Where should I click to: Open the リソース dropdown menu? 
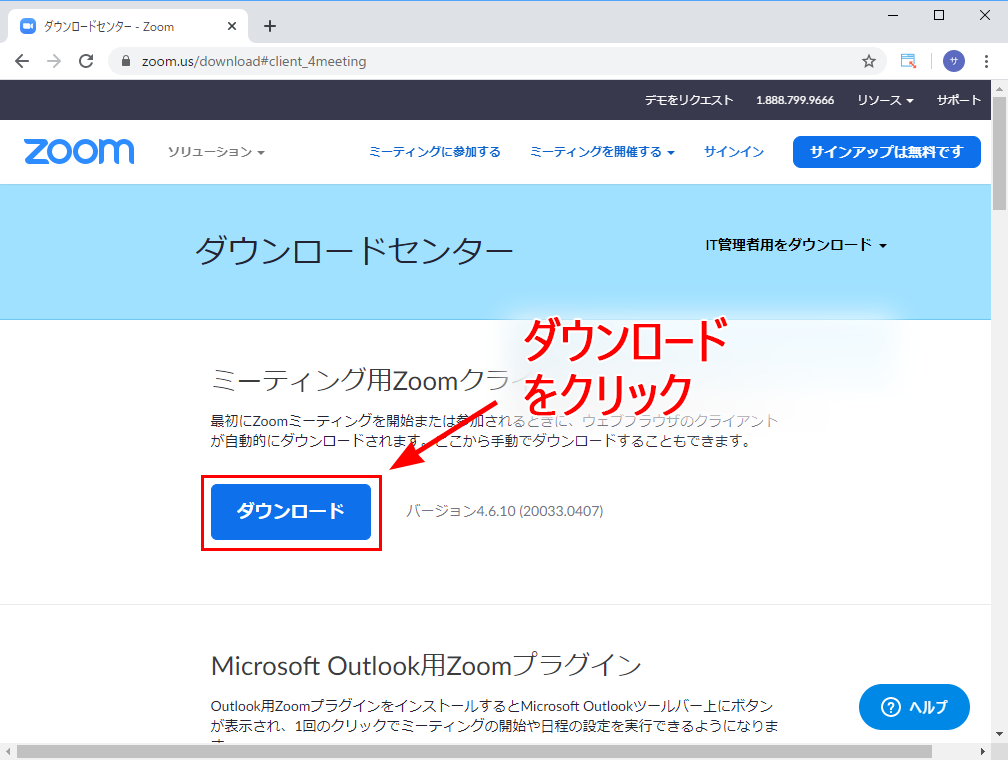tap(885, 100)
